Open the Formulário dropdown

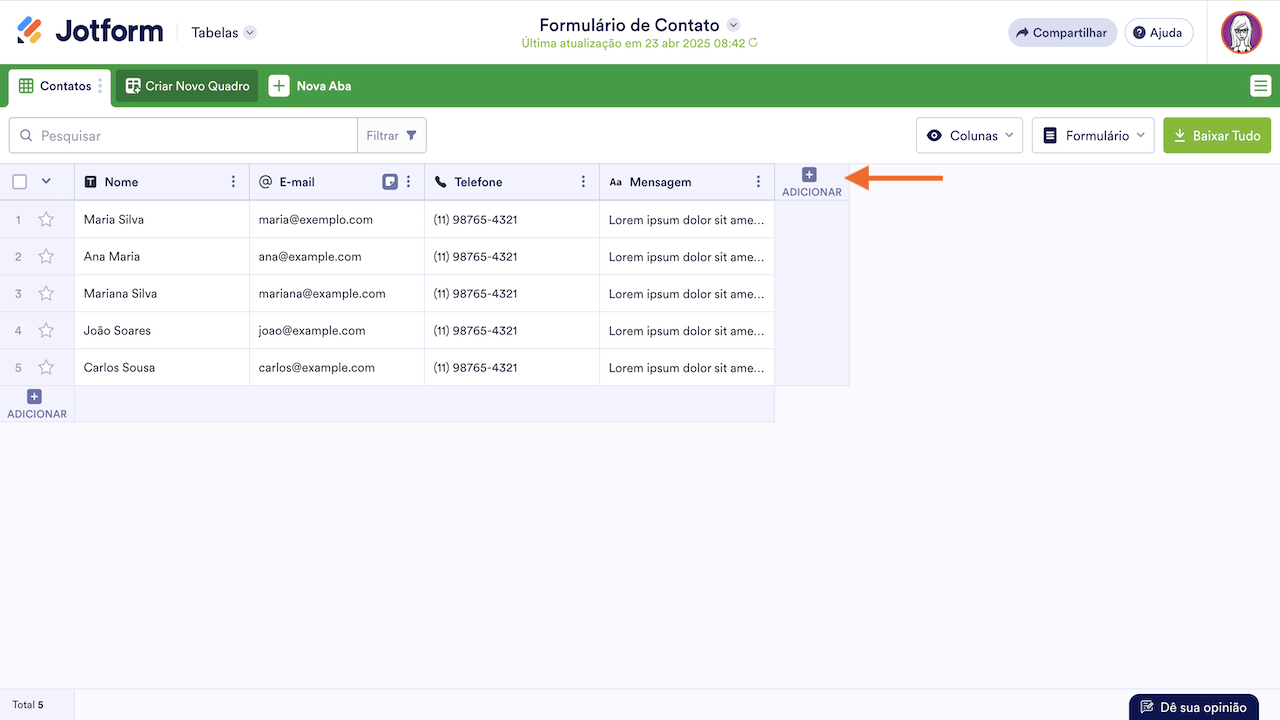1093,135
